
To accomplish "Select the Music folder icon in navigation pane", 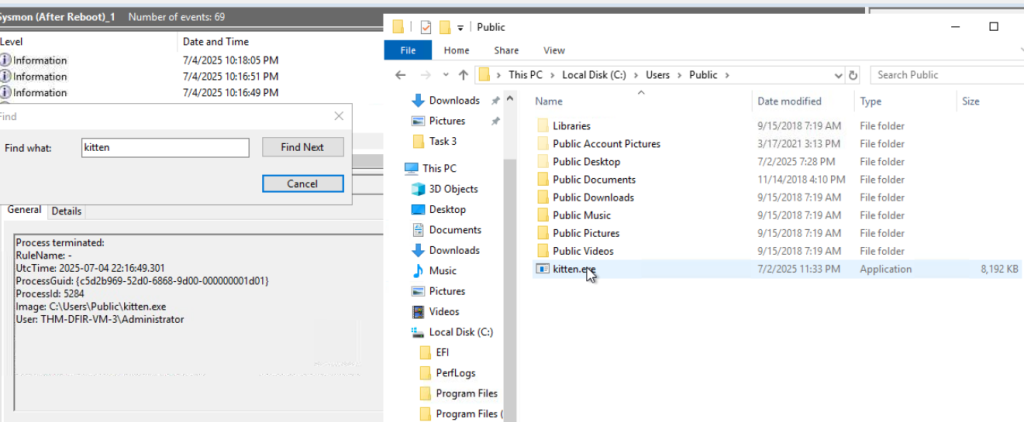I will (418, 271).
